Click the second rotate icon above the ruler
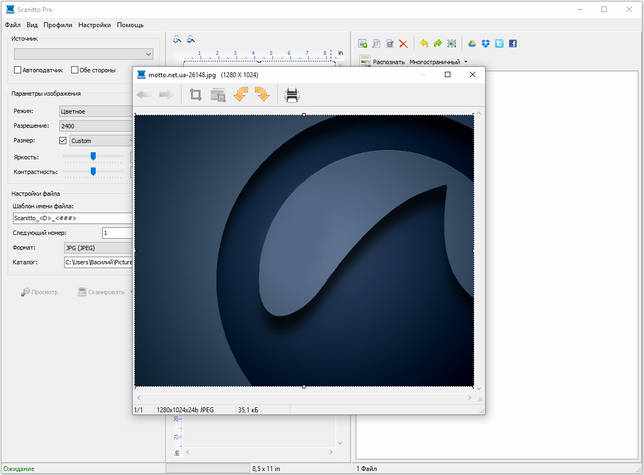The height and width of the screenshot is (475, 644). click(191, 40)
